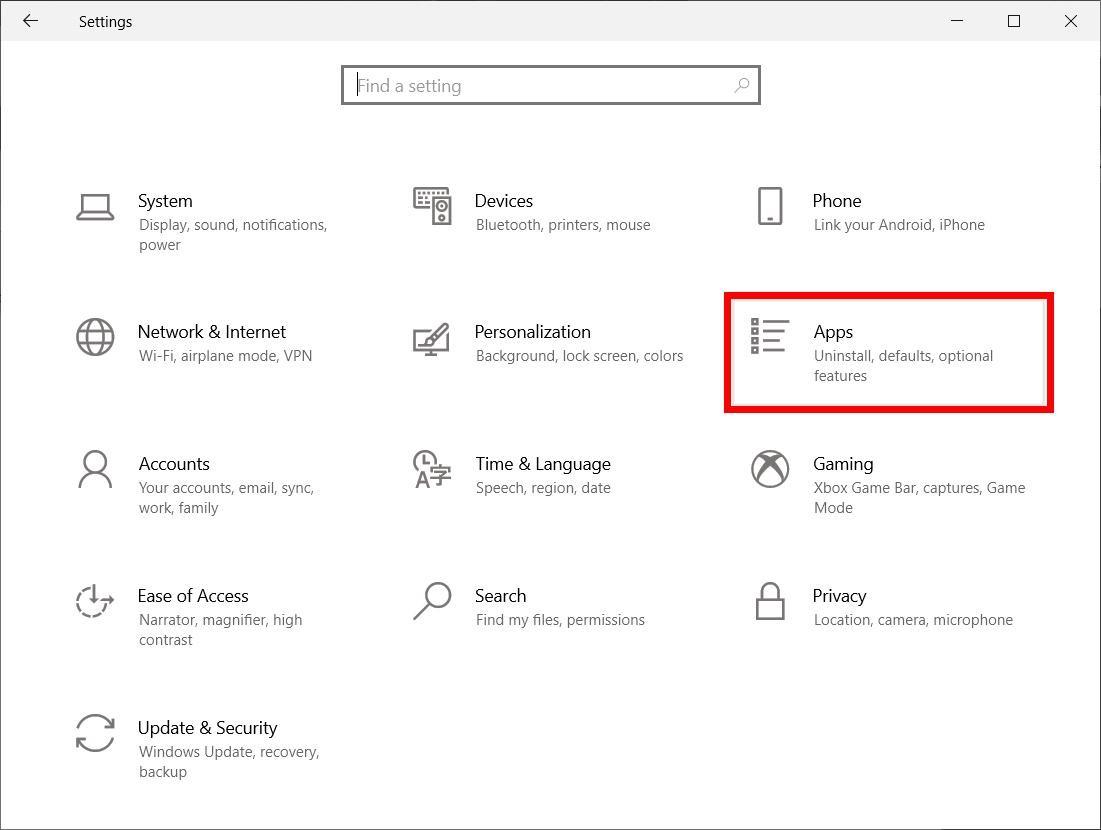Open Apps via its list icon
The height and width of the screenshot is (830, 1101).
pyautogui.click(x=770, y=337)
